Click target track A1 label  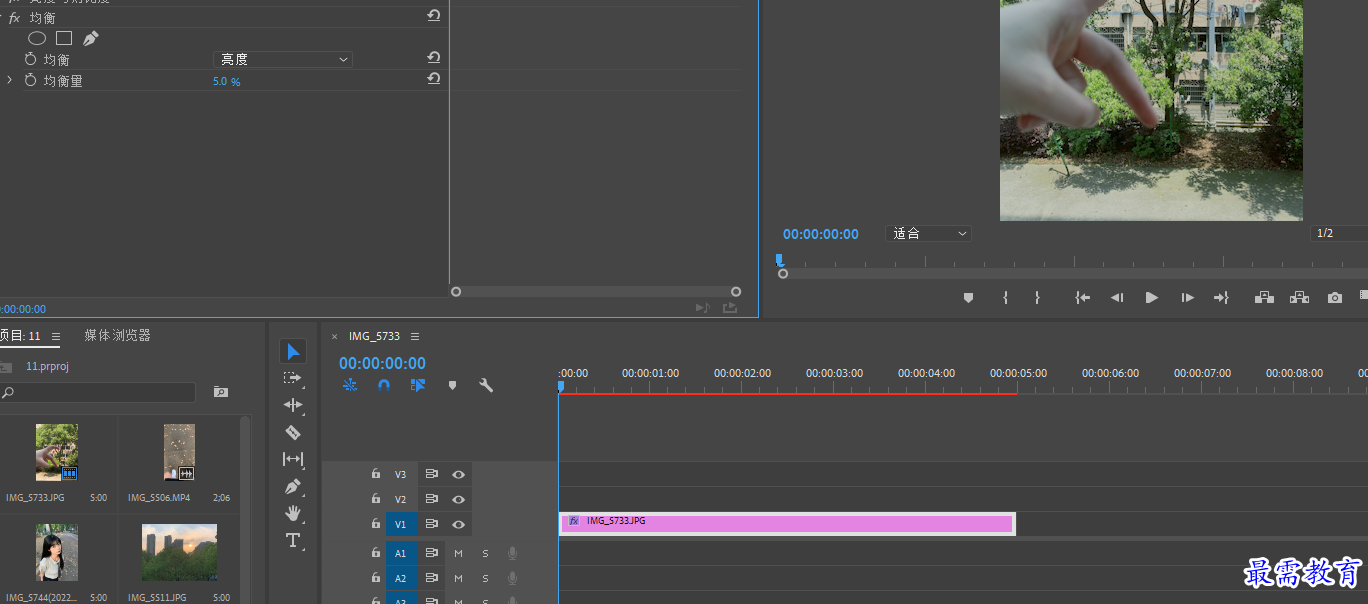coord(401,553)
